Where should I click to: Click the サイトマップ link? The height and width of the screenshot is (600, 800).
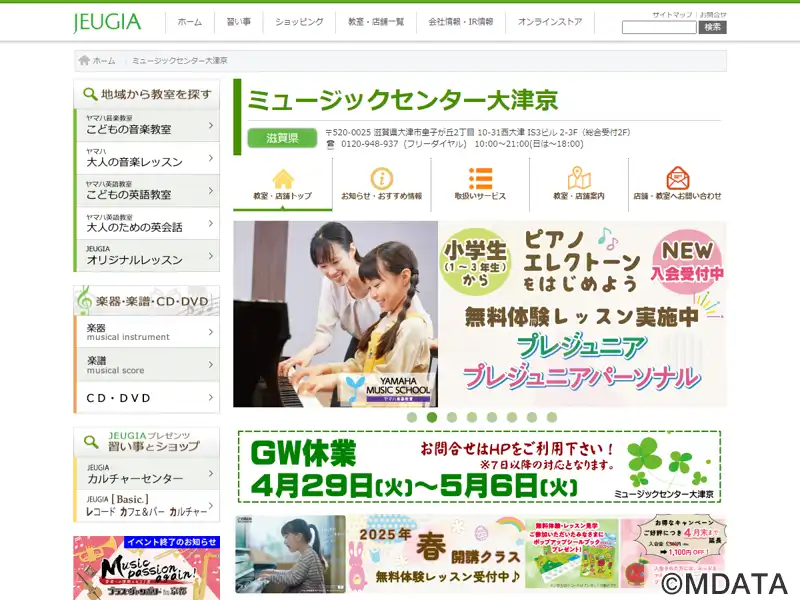pos(672,15)
